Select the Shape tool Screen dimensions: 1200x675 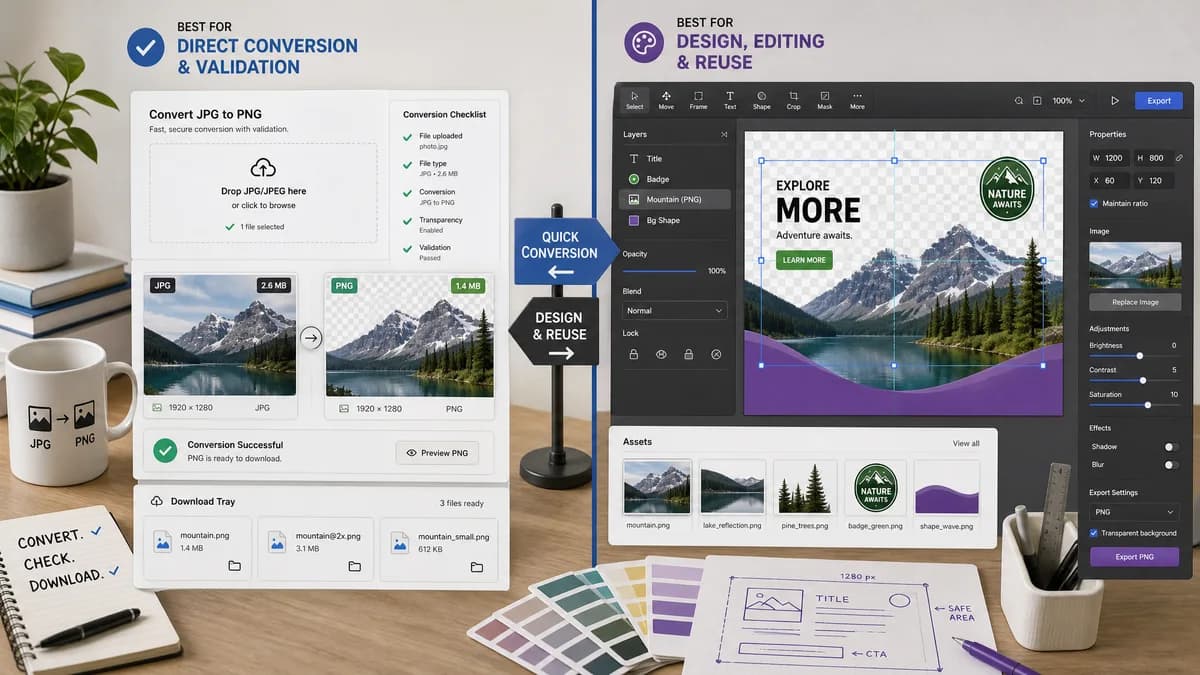click(x=761, y=100)
